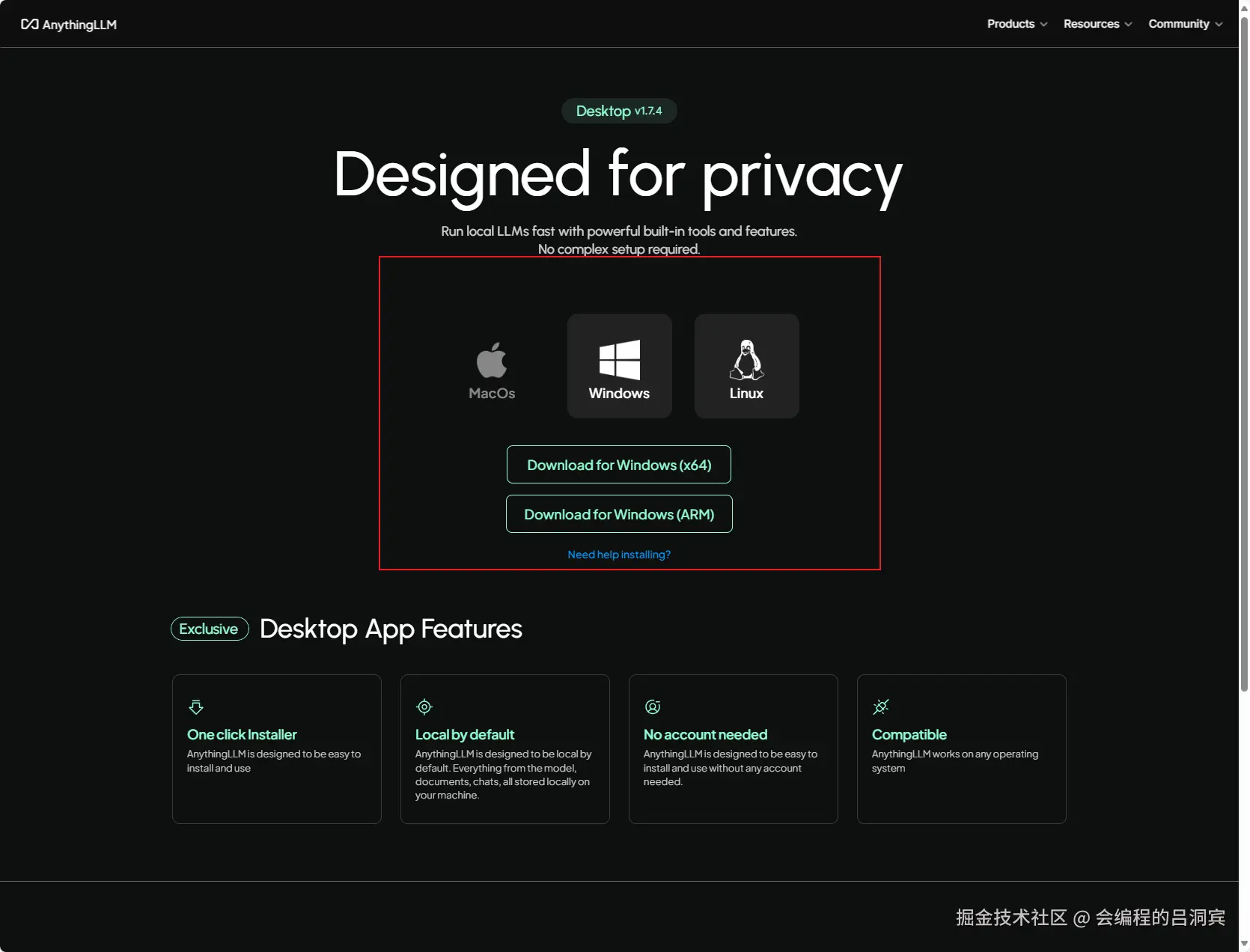Click the scrollbar down arrow
Viewport: 1250px width, 952px height.
(x=1244, y=945)
